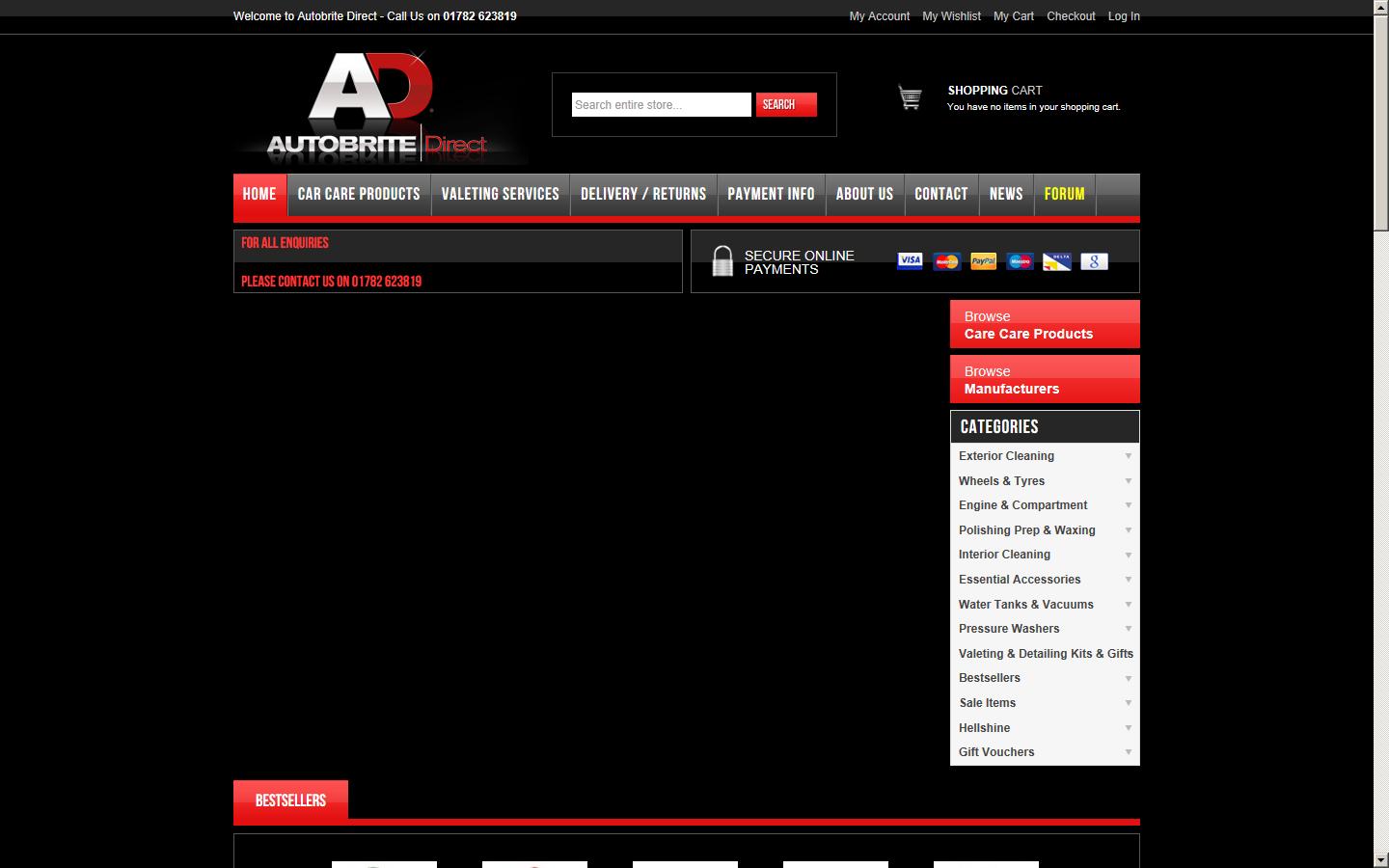This screenshot has width=1389, height=868.
Task: Open the Car Care Products menu
Action: (x=359, y=194)
